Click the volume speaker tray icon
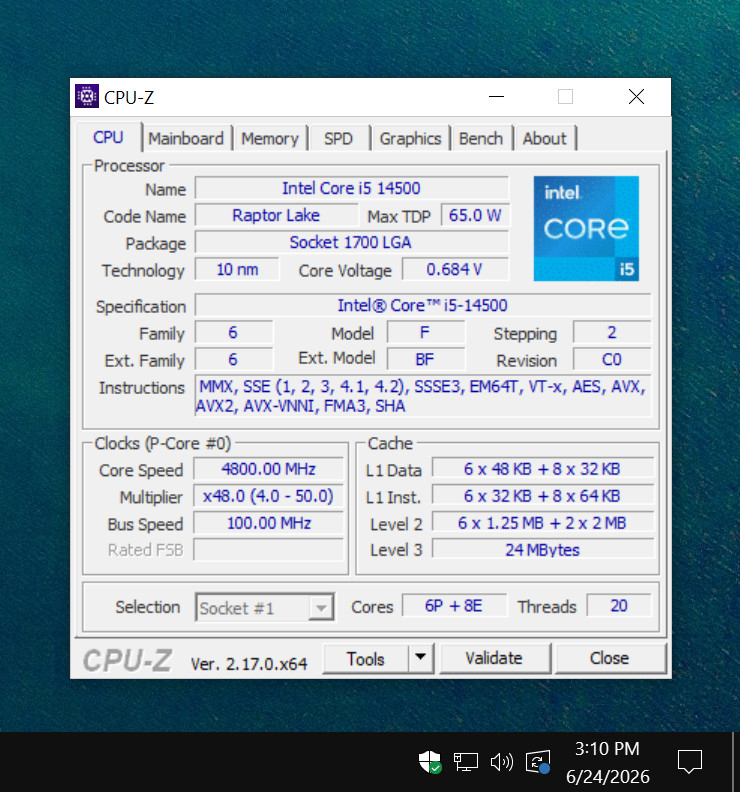This screenshot has width=740, height=792. pyautogui.click(x=502, y=762)
